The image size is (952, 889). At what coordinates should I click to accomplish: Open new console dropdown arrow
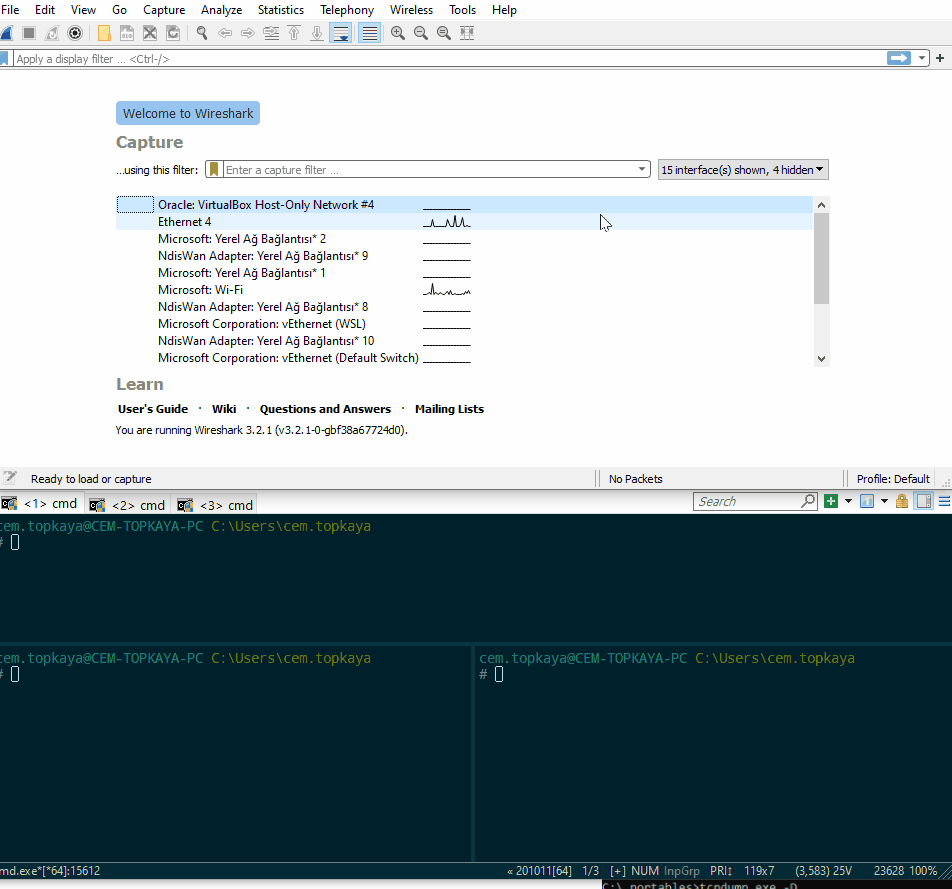click(848, 501)
